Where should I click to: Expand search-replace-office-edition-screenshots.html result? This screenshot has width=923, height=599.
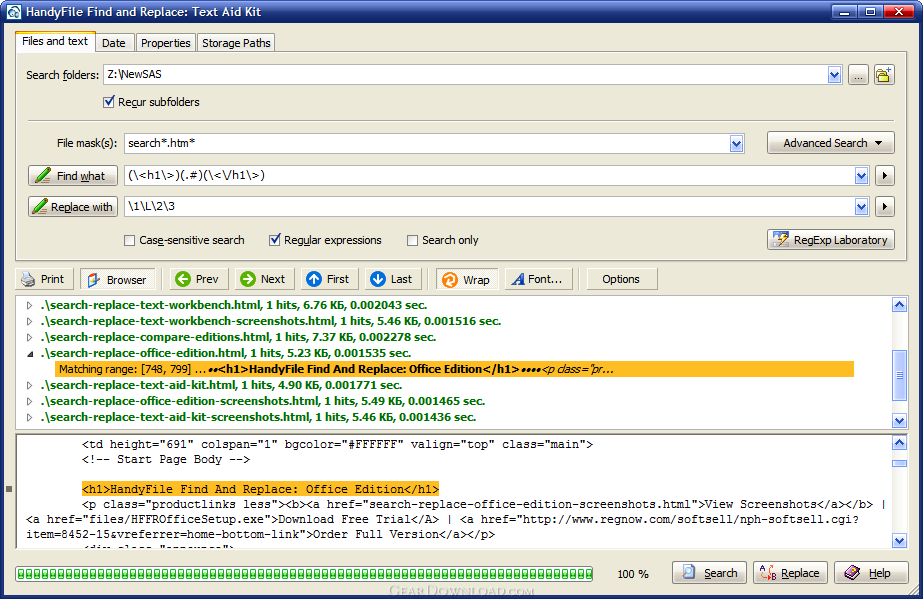29,401
